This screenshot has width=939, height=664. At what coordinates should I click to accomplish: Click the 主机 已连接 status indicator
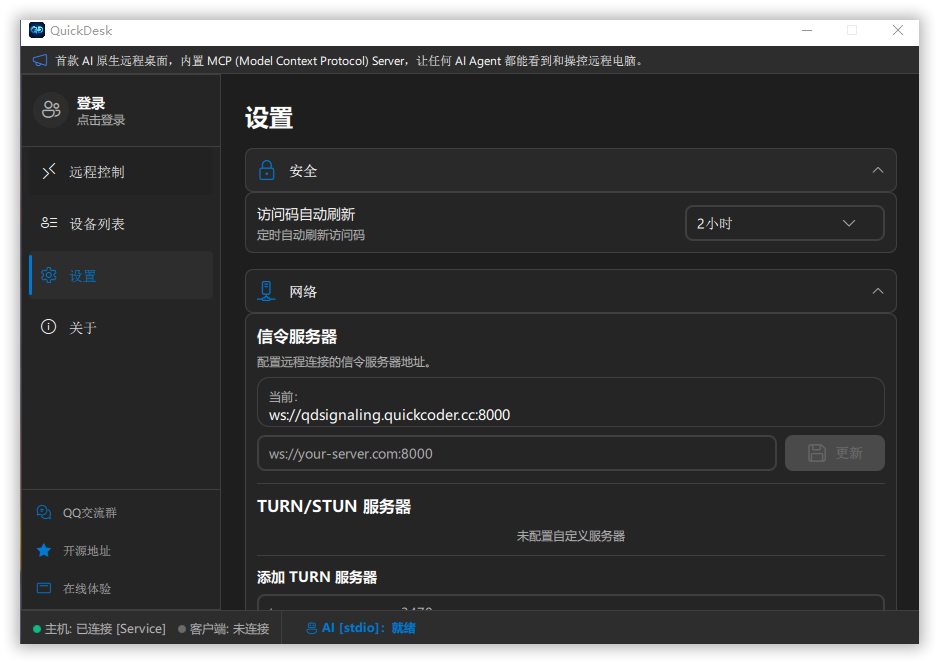pos(99,629)
